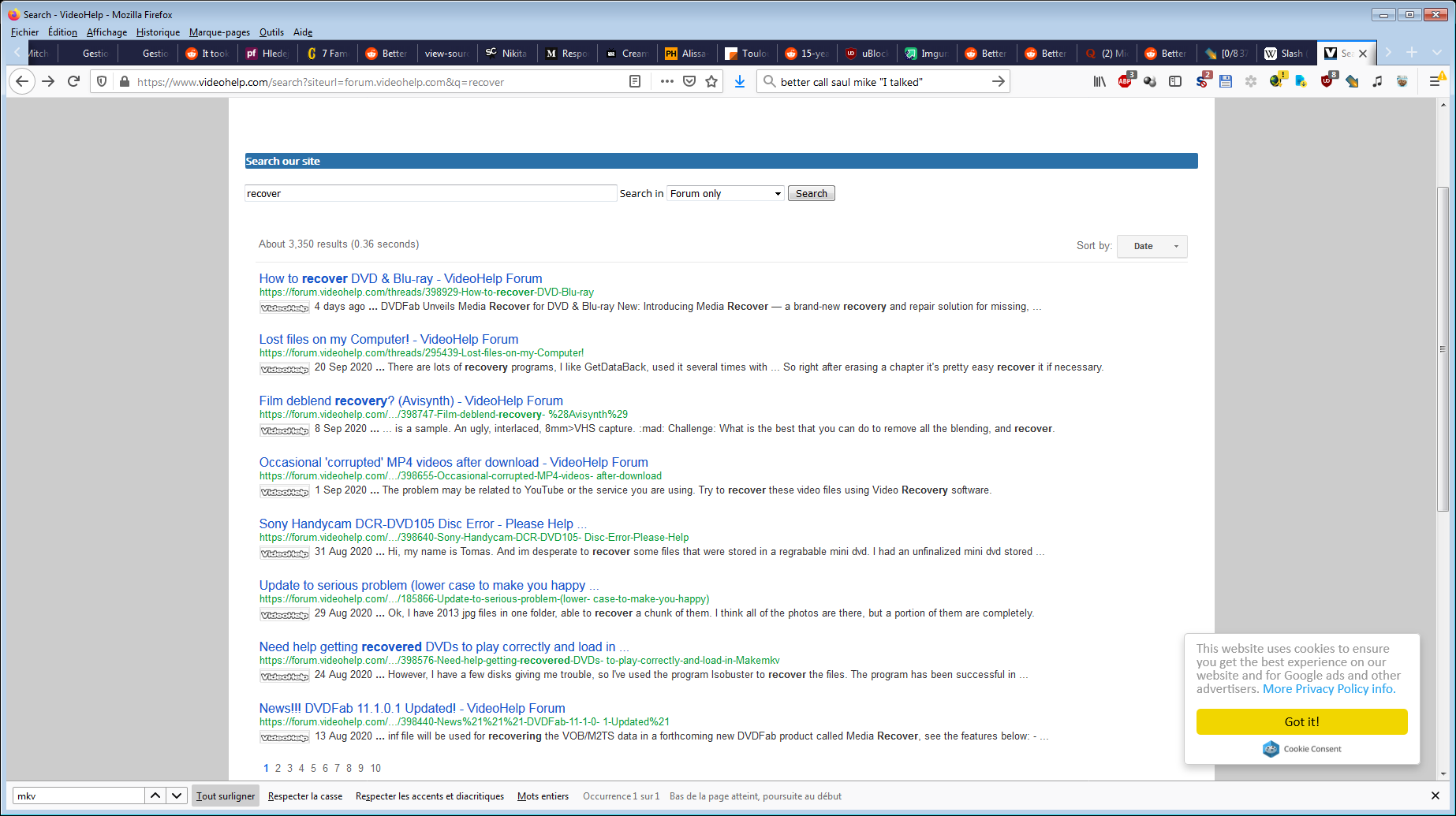Jump to next find match
1456x816 pixels.
coord(177,796)
